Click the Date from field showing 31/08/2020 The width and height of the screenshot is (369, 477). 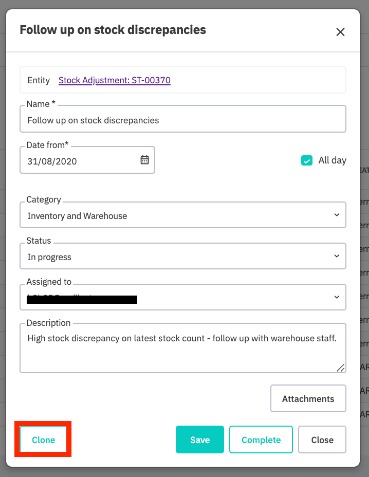tap(87, 160)
